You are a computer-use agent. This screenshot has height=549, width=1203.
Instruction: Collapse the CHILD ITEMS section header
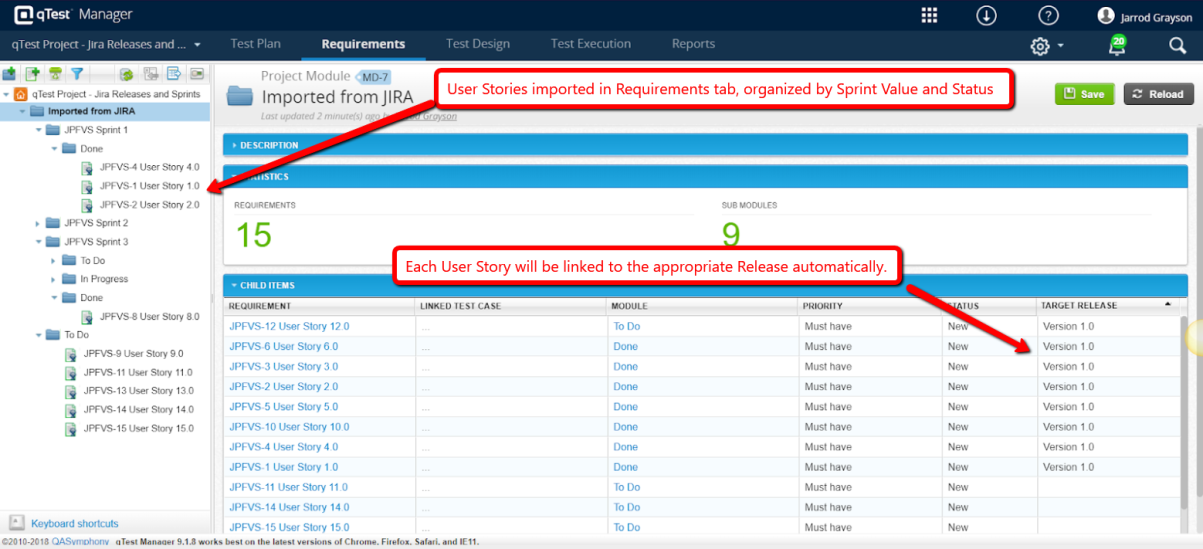pos(705,285)
